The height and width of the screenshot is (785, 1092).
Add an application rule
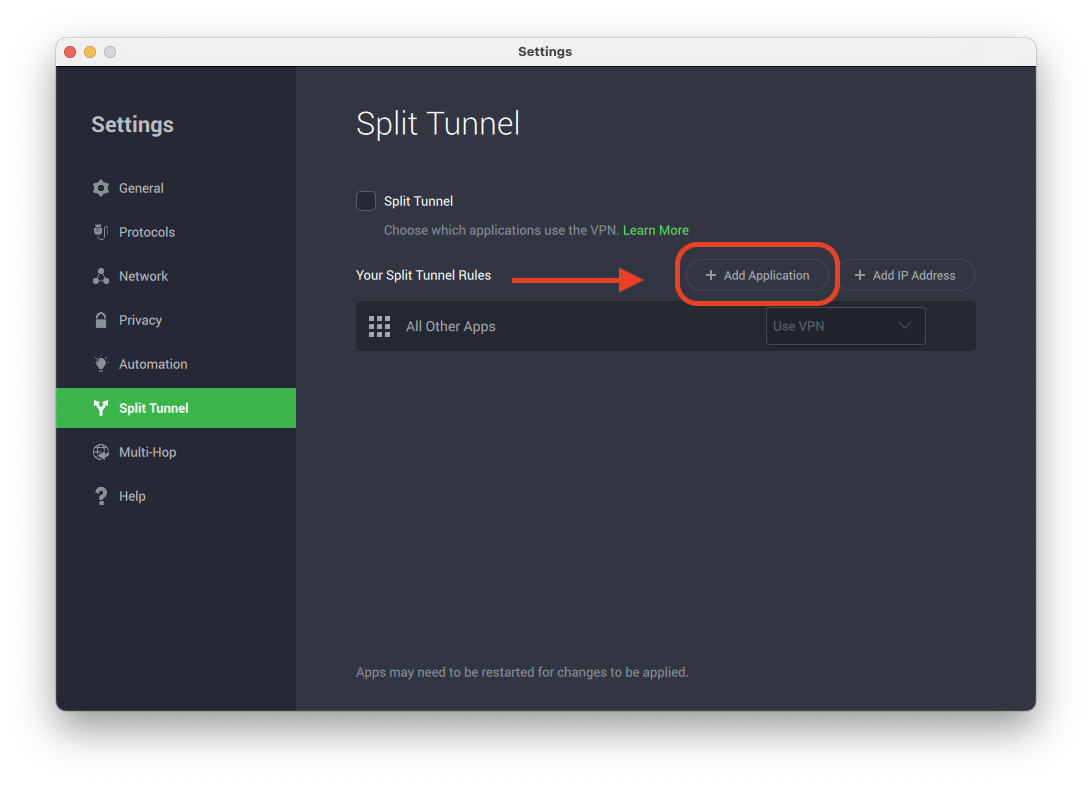pos(757,275)
